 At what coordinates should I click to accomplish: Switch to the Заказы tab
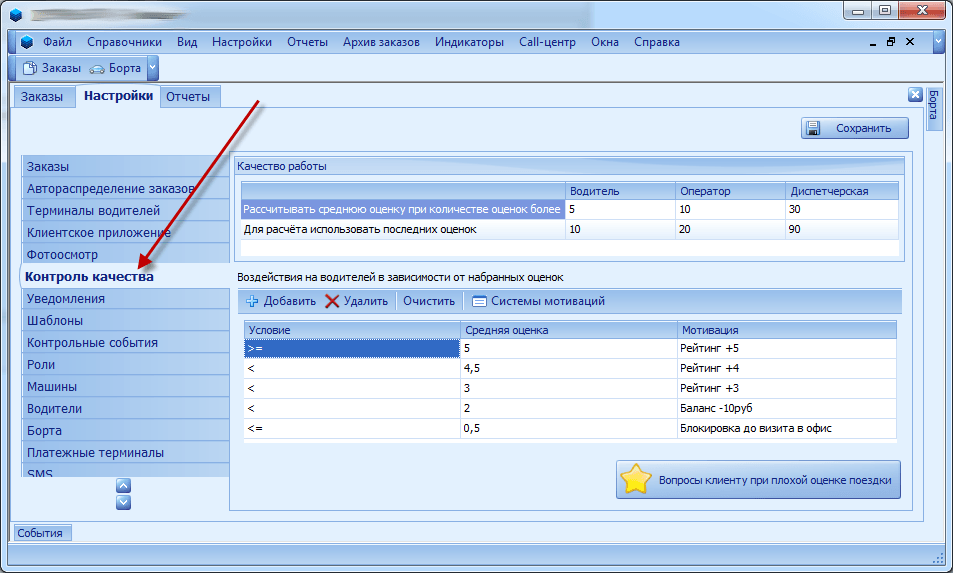(x=42, y=97)
